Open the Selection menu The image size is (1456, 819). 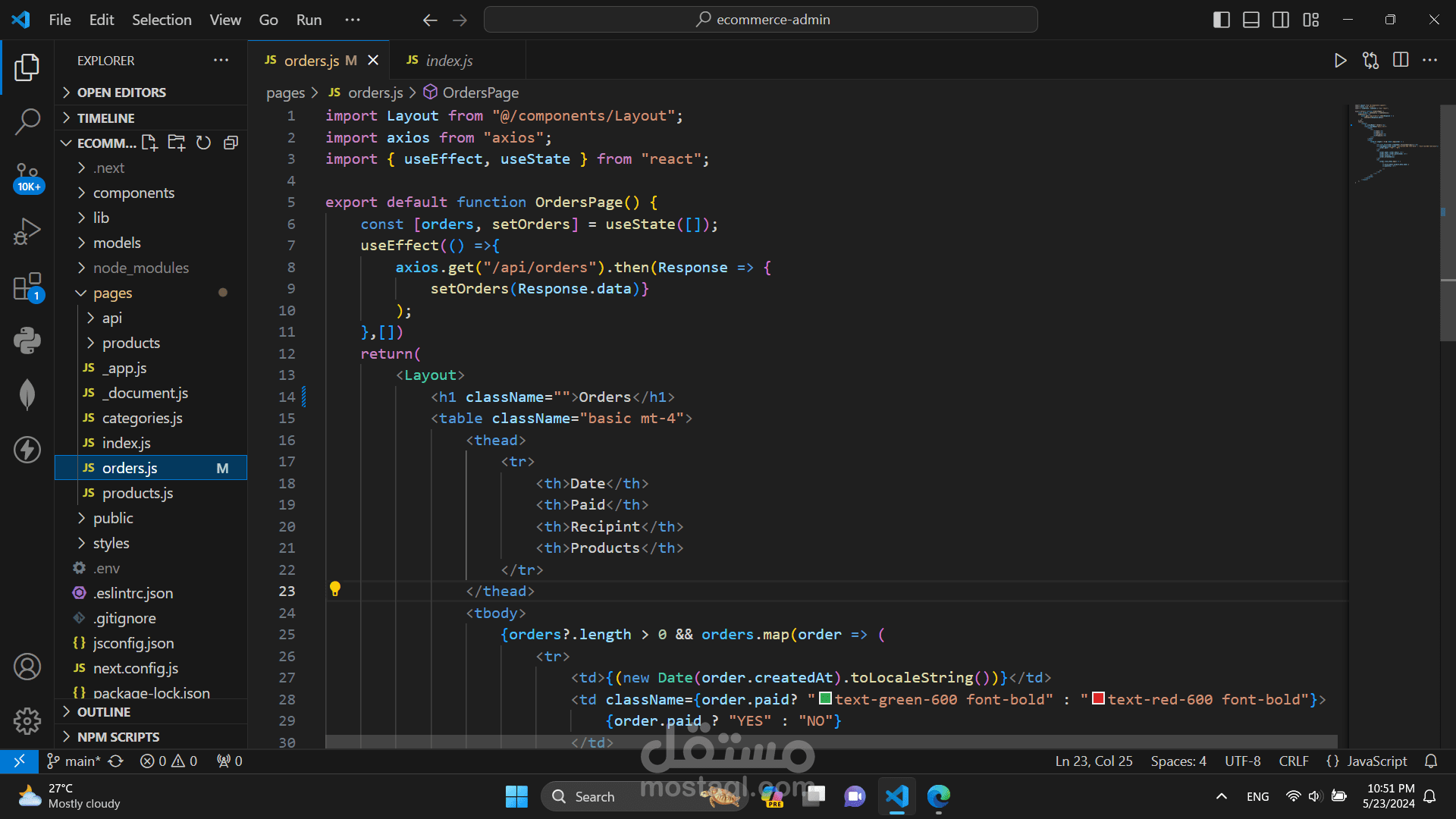pyautogui.click(x=162, y=20)
